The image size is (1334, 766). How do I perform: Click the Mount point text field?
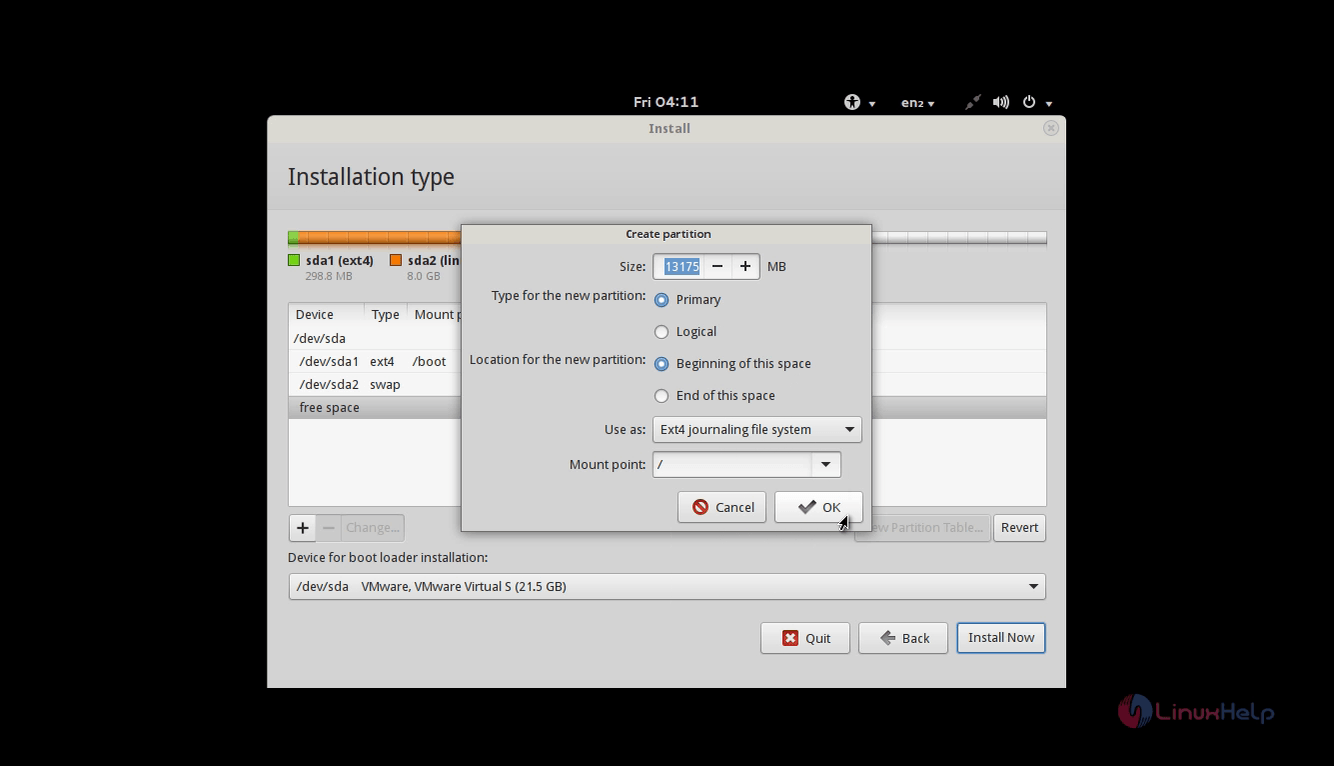pyautogui.click(x=732, y=464)
